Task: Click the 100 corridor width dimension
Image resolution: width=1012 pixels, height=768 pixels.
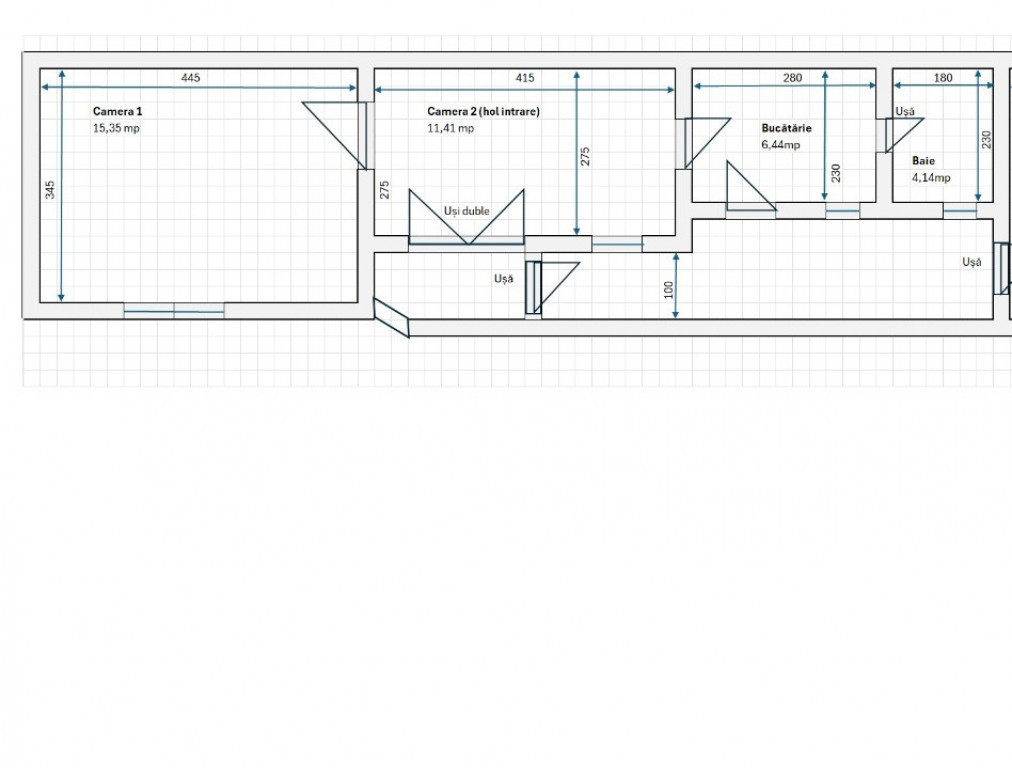Action: [x=669, y=290]
